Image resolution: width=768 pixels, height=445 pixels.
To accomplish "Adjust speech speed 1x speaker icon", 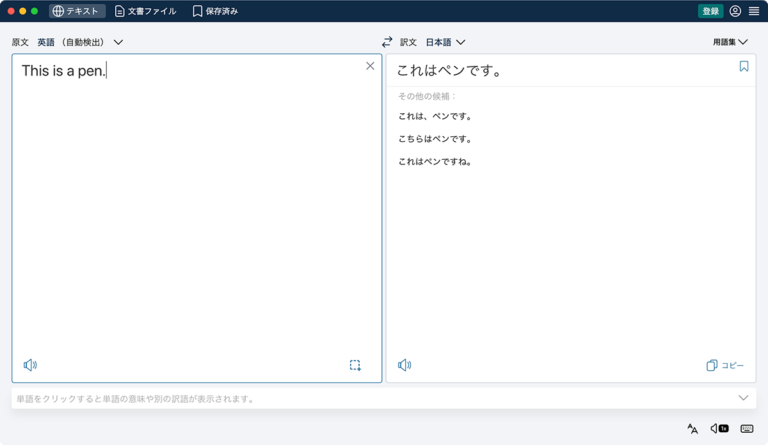I will pyautogui.click(x=719, y=428).
